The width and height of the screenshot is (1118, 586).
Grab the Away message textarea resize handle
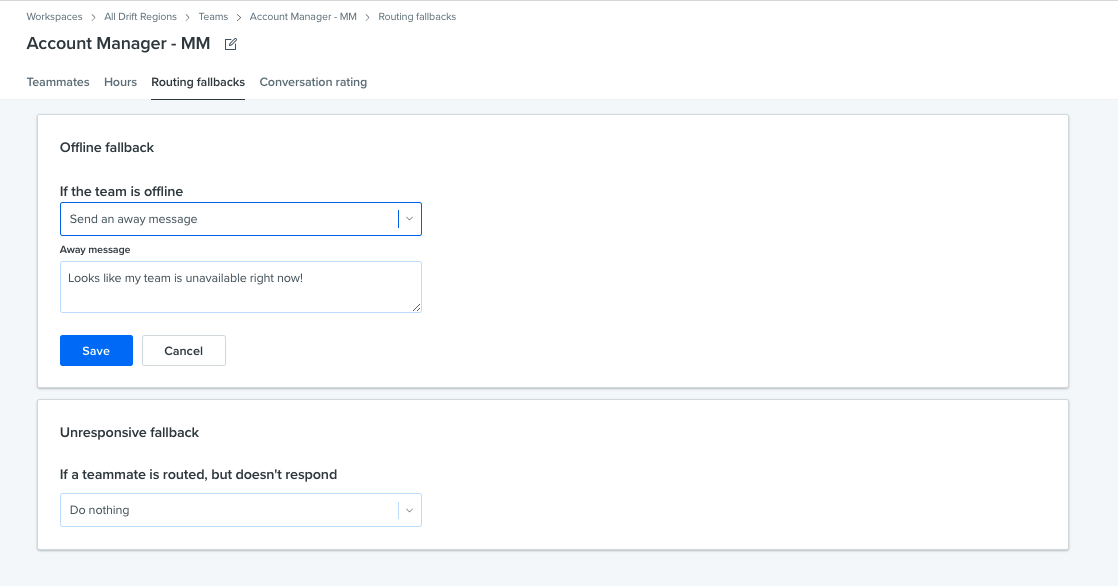click(x=416, y=307)
